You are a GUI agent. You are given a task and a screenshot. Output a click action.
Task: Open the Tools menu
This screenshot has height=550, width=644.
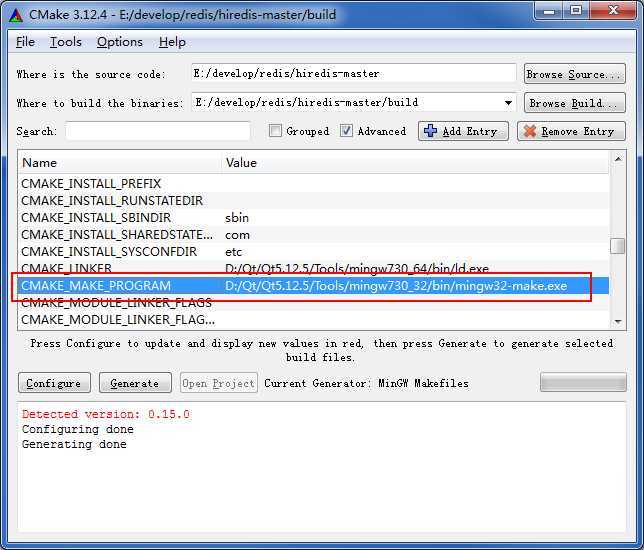tap(66, 42)
